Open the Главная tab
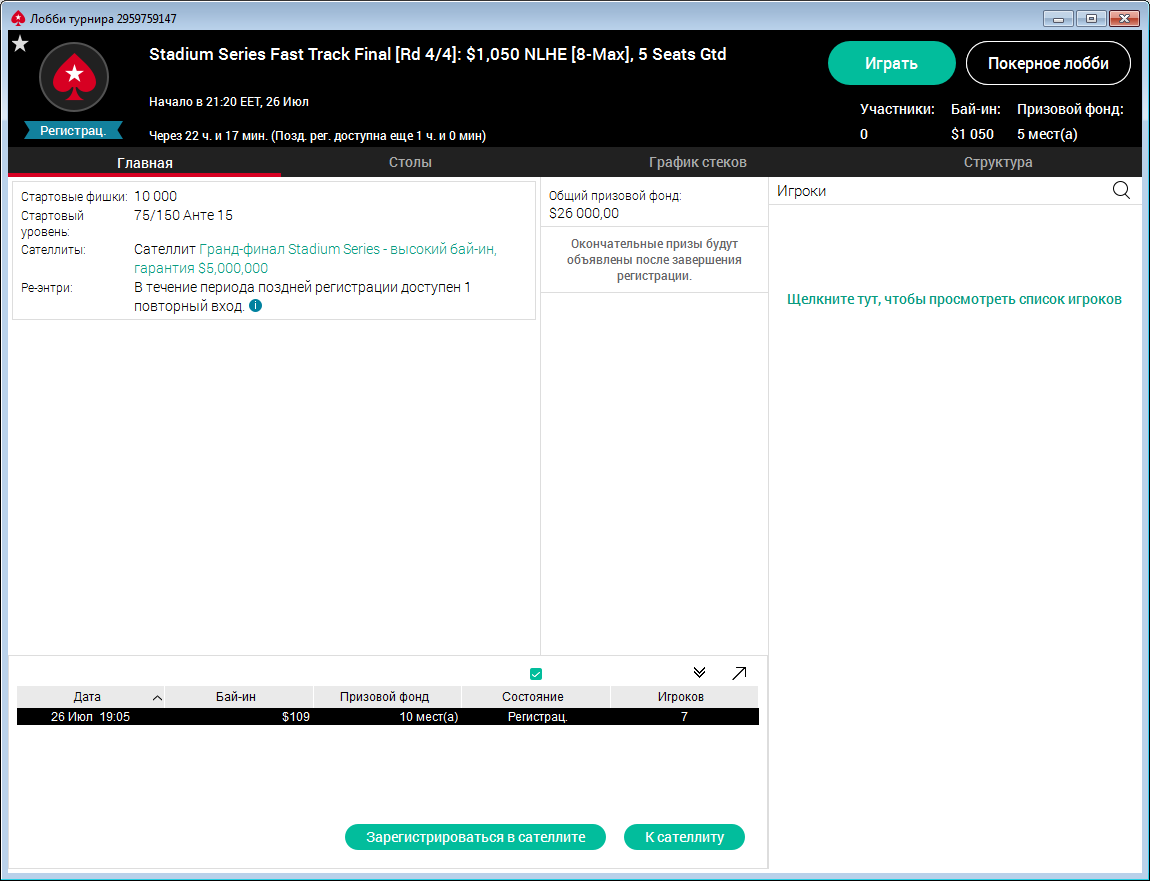The height and width of the screenshot is (881, 1150). 144,163
